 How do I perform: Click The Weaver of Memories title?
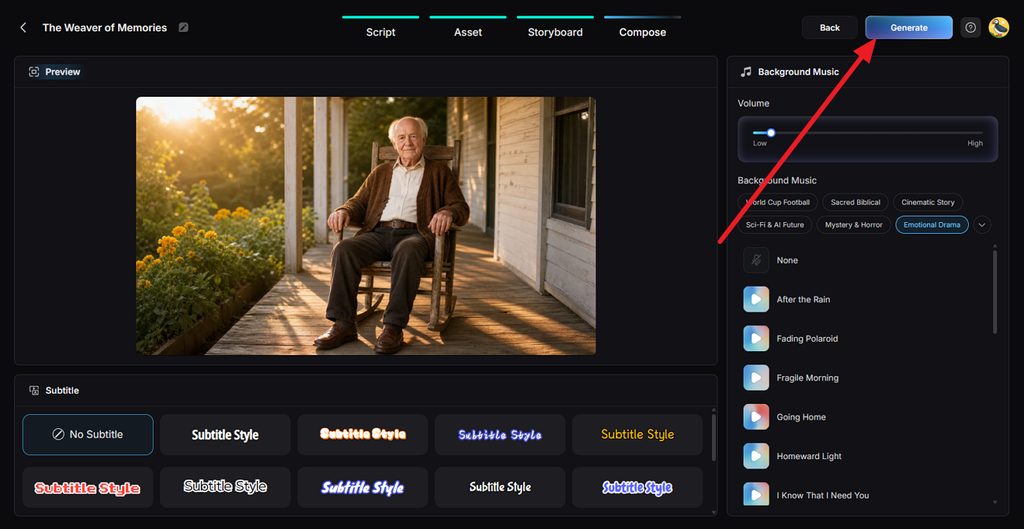(104, 27)
